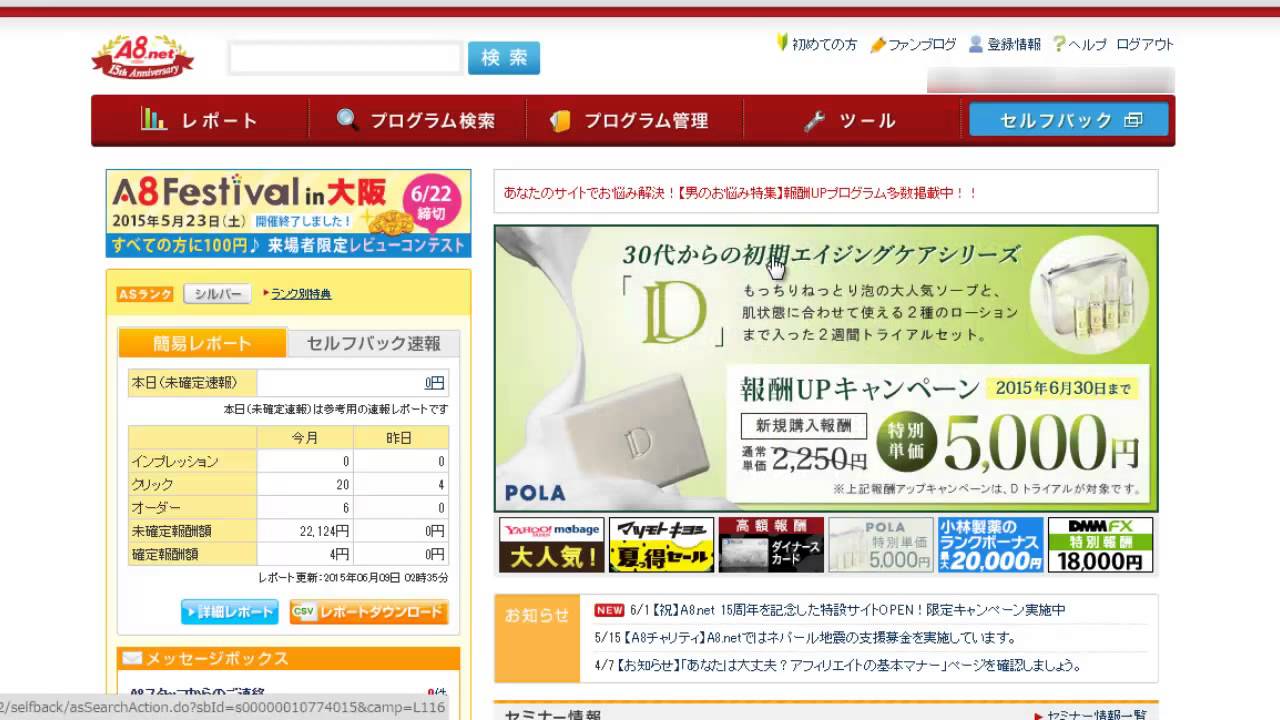The height and width of the screenshot is (720, 1280).
Task: Click the new-window icon on セルフバック button
Action: pos(1133,120)
